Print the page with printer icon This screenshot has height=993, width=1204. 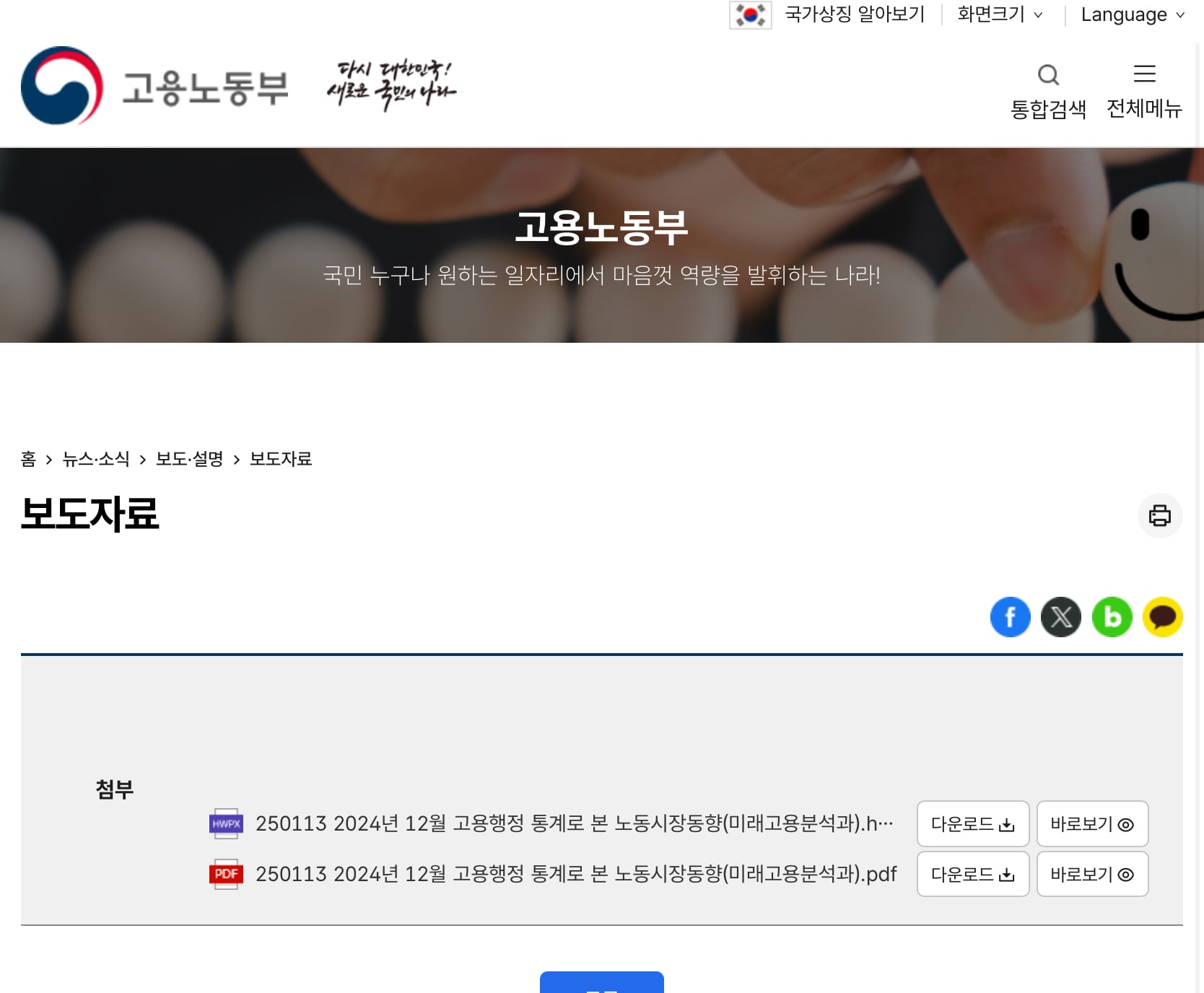[x=1160, y=515]
